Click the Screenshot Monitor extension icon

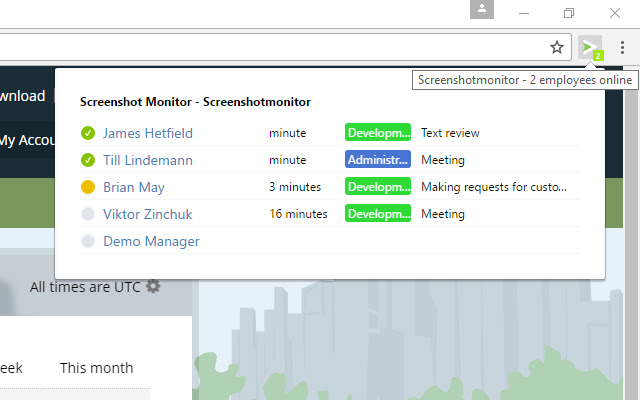(x=590, y=48)
